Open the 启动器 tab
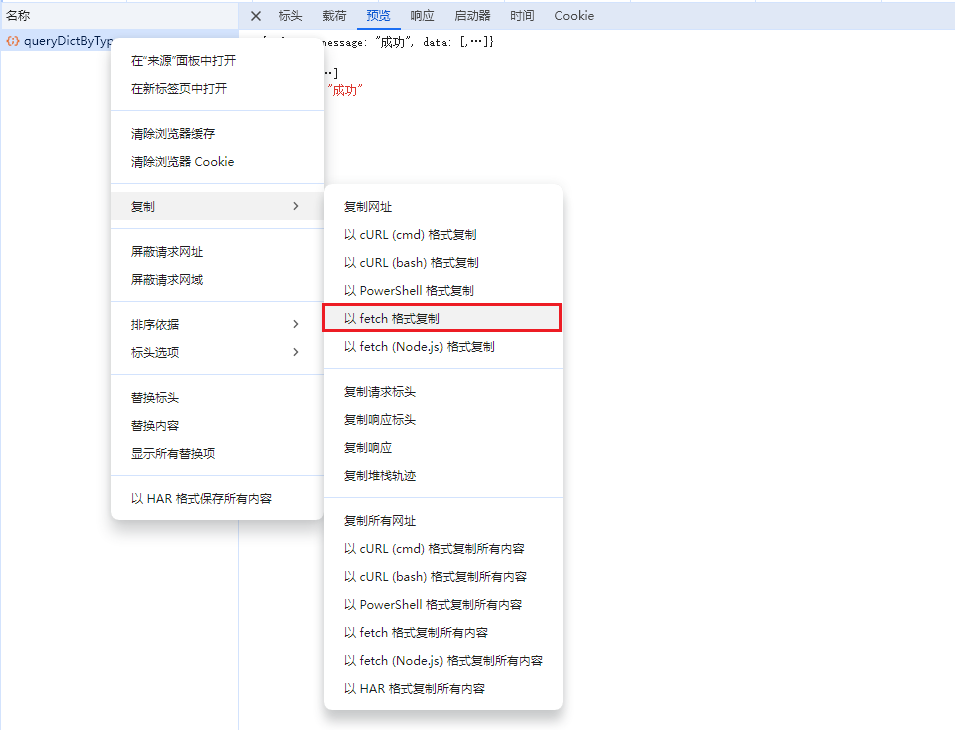955x730 pixels. click(x=472, y=16)
